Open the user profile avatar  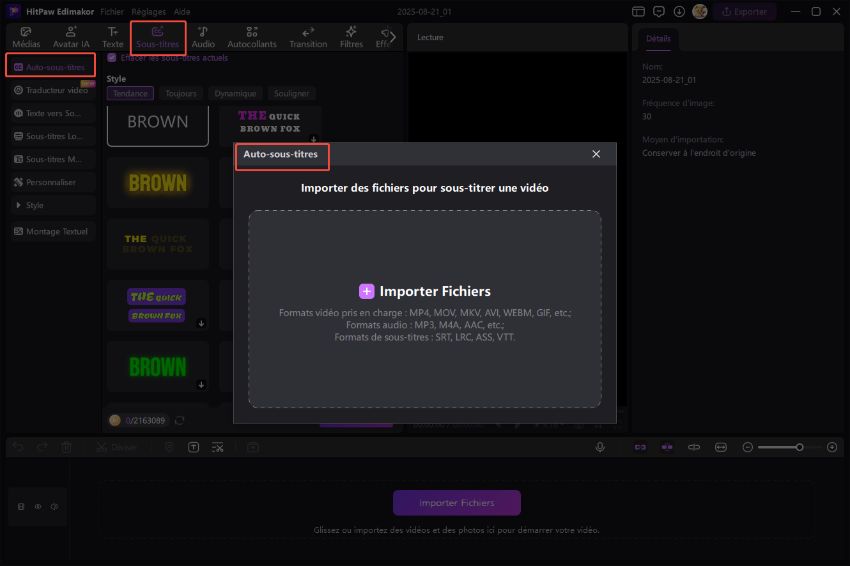point(700,11)
